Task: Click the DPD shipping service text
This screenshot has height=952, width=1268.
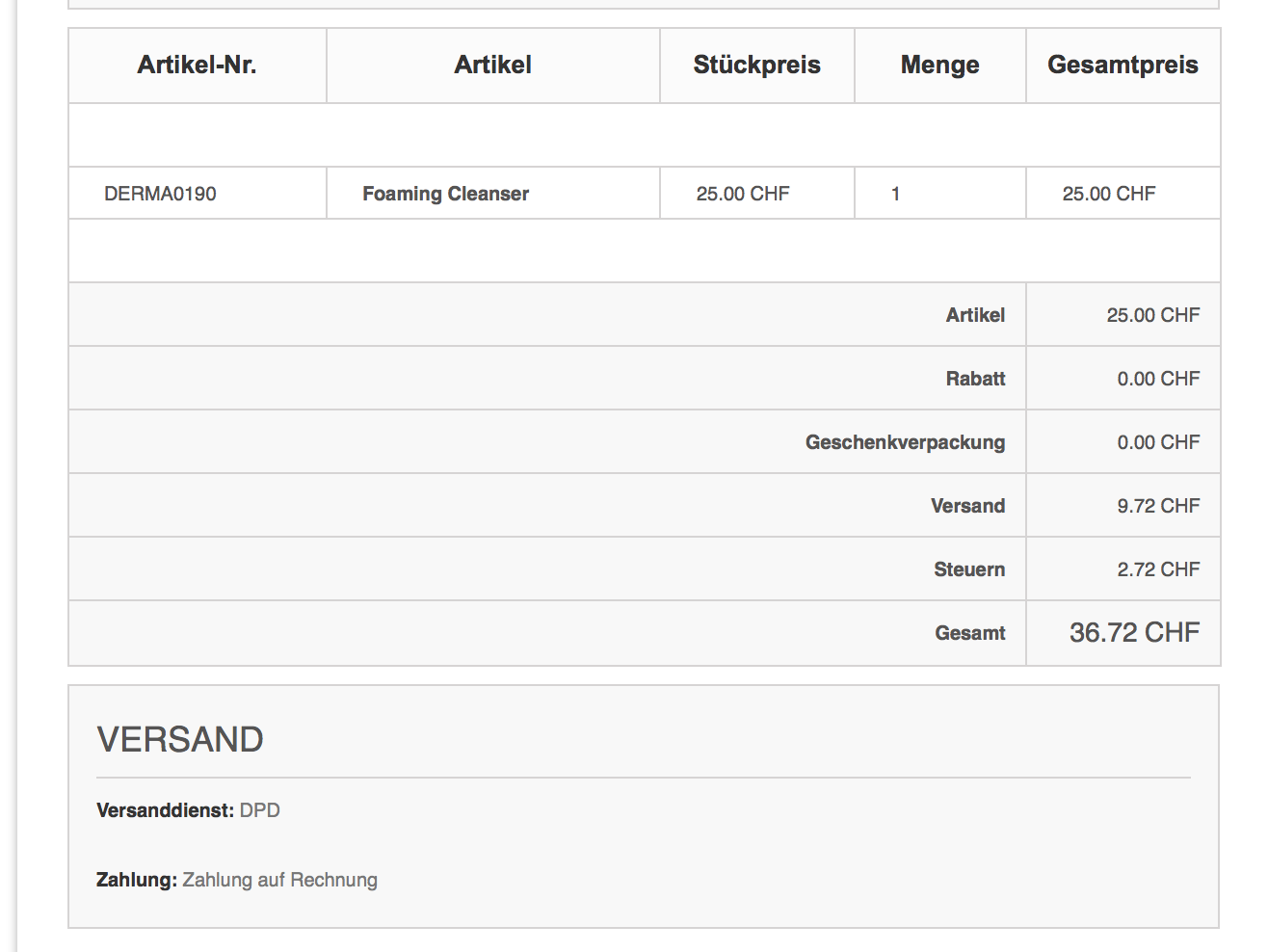Action: point(260,810)
